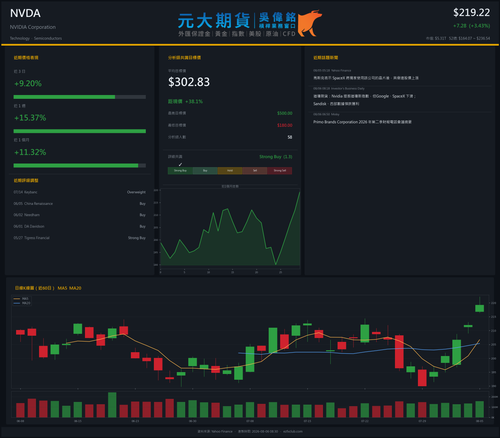Screen dimensions: 500x438
Task: Click the low target price $180.00
Action: 285,125
